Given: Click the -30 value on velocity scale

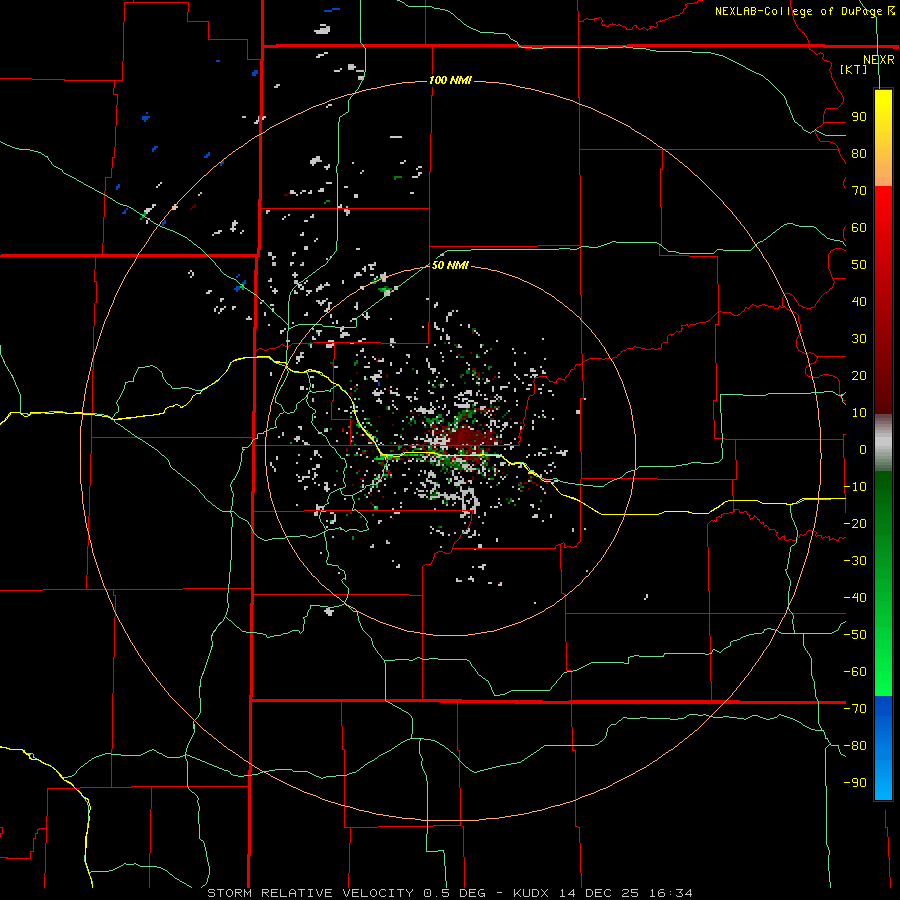Looking at the screenshot, I should [x=855, y=561].
